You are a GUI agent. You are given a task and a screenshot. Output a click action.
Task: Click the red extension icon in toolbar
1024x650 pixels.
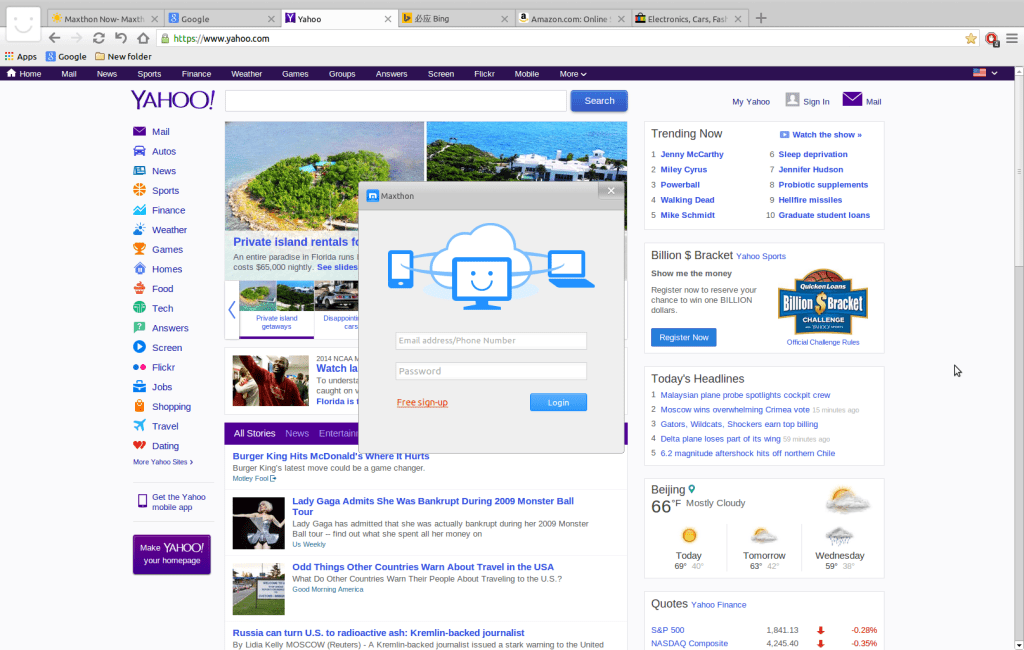[x=991, y=38]
